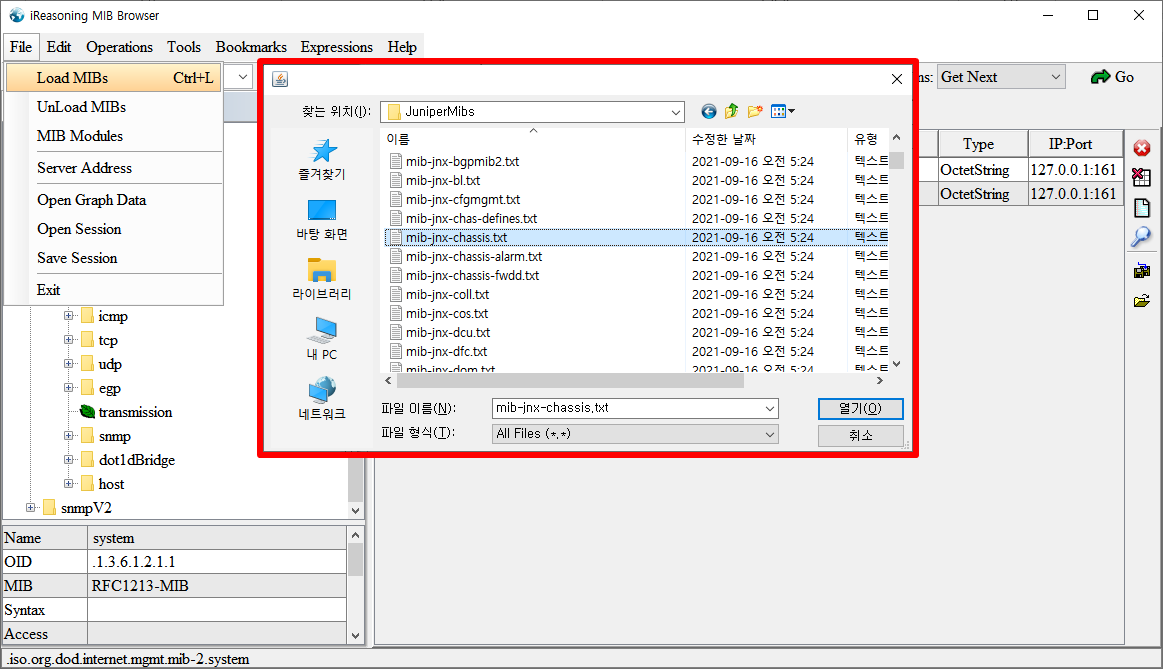This screenshot has width=1163, height=669.
Task: Click the mib-jnx-bgpmib2.txt file icon
Action: click(396, 161)
